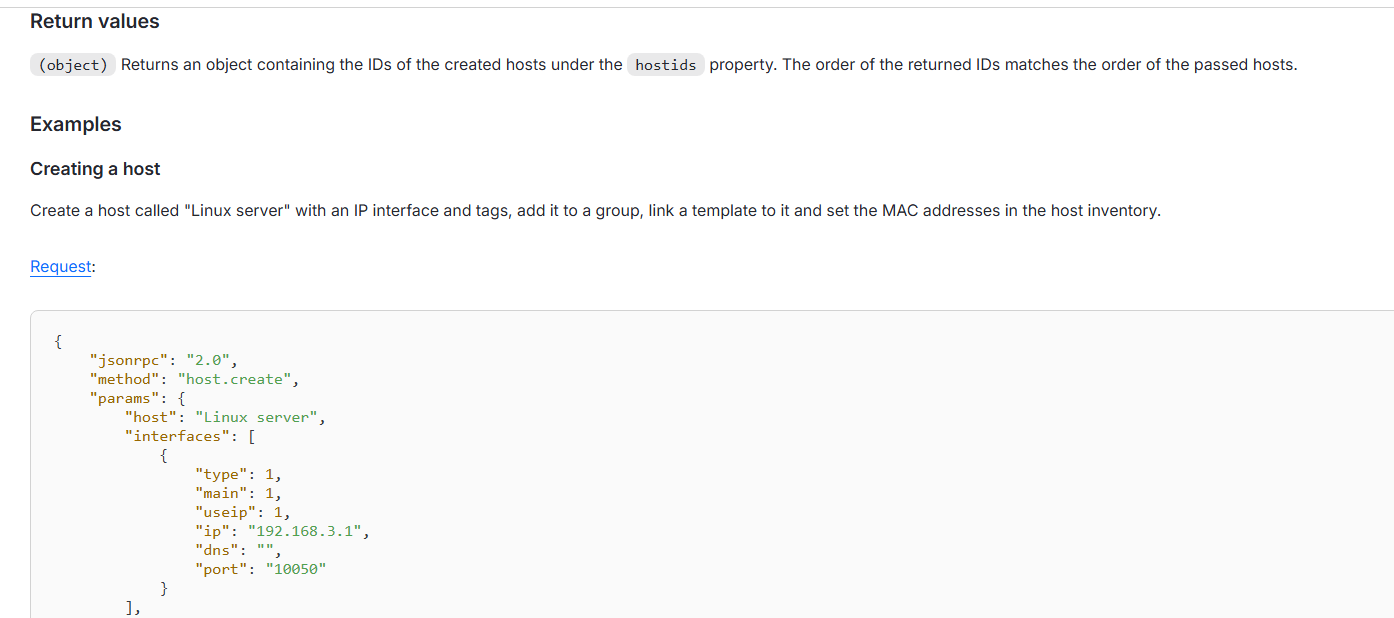Click the "Linux server" host value
The height and width of the screenshot is (618, 1394).
coord(258,417)
